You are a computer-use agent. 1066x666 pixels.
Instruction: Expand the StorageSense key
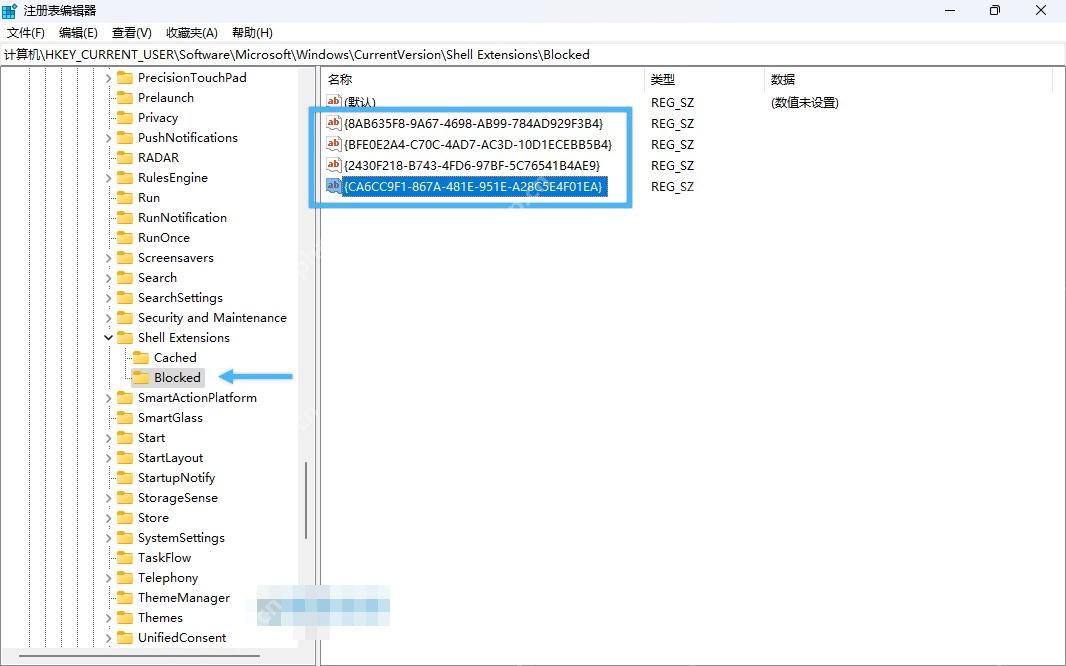click(108, 498)
